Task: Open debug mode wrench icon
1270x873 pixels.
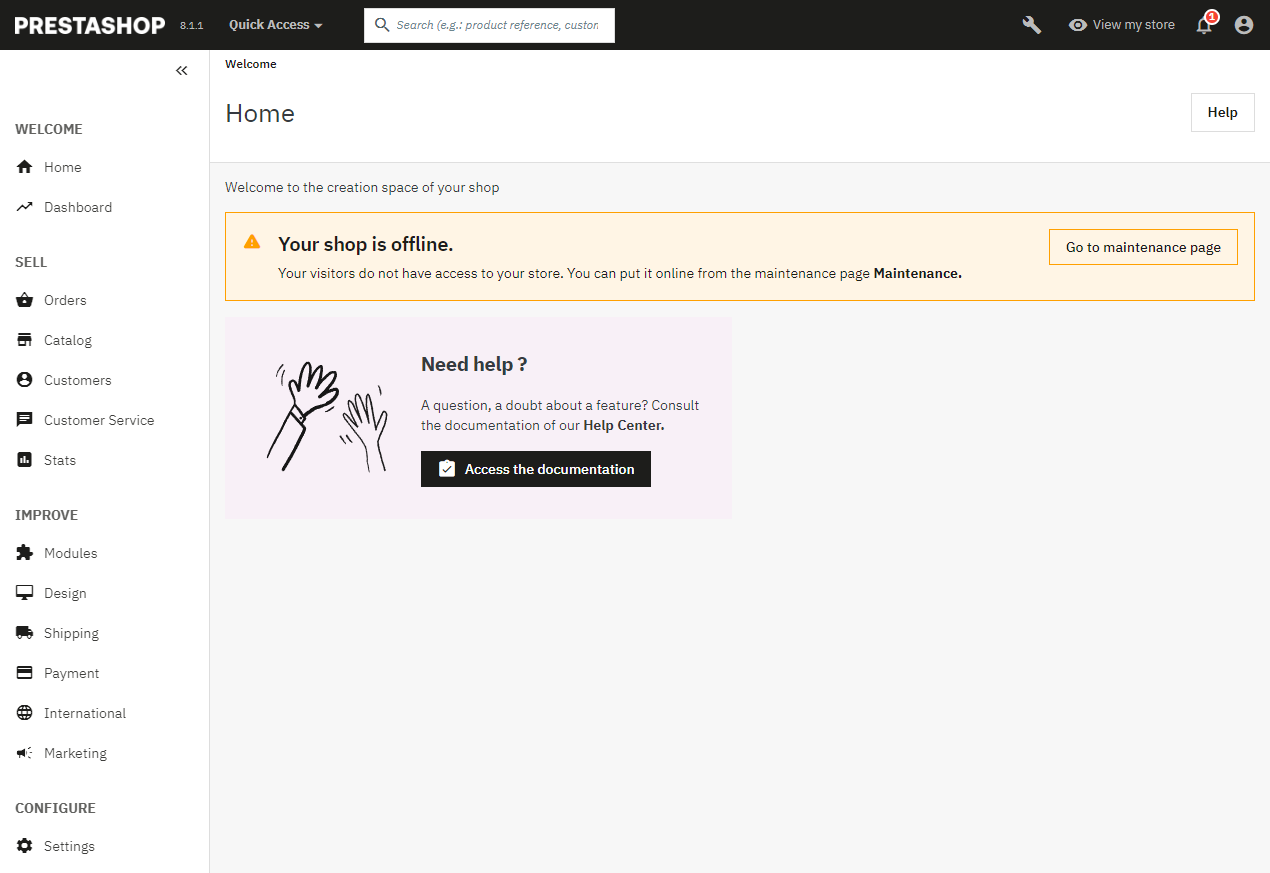Action: coord(1032,25)
